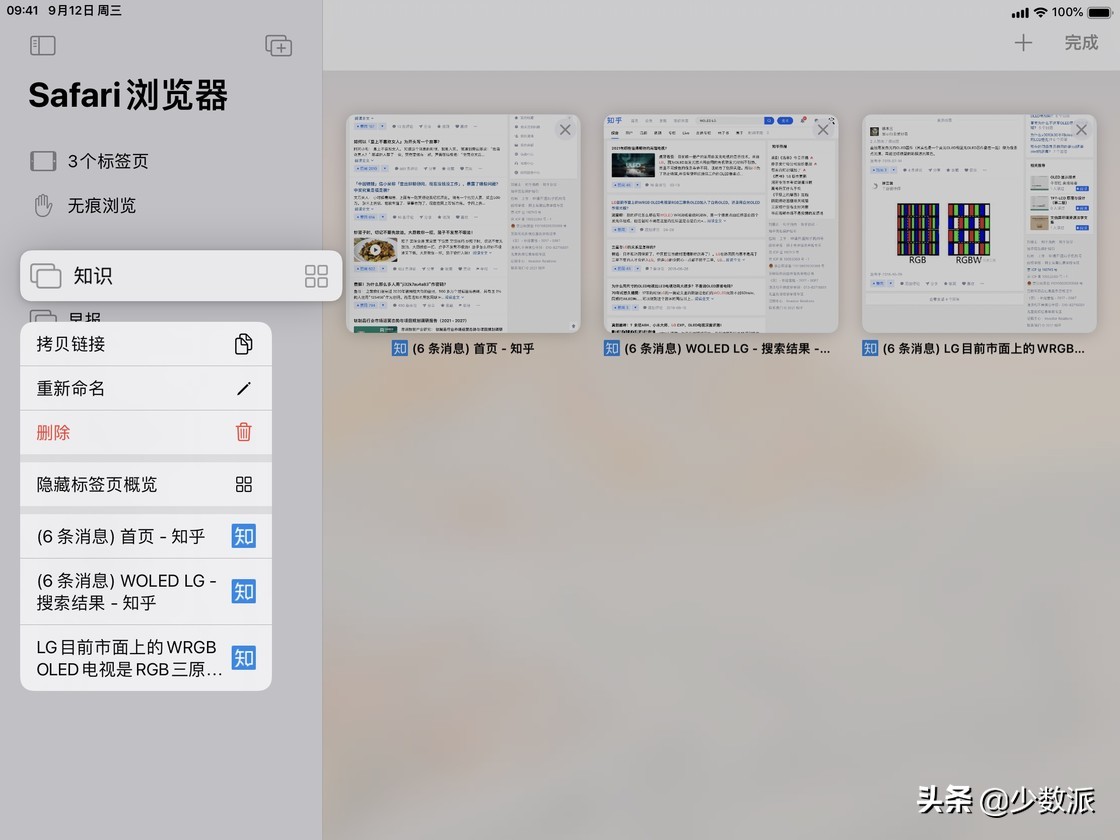This screenshot has height=840, width=1120.
Task: Select the 知识 tab group
Action: tap(181, 276)
